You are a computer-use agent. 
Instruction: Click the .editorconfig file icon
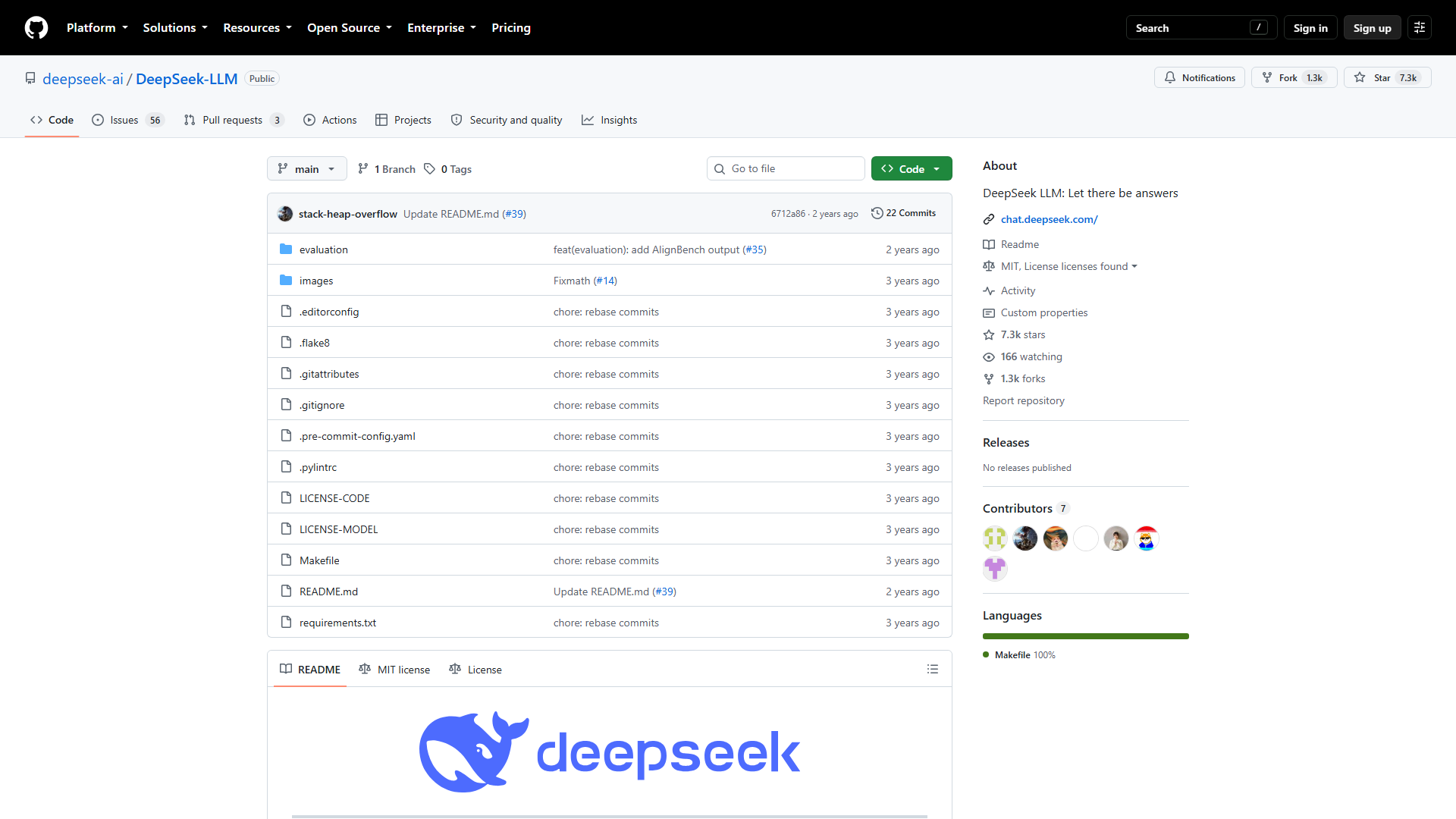tap(286, 312)
